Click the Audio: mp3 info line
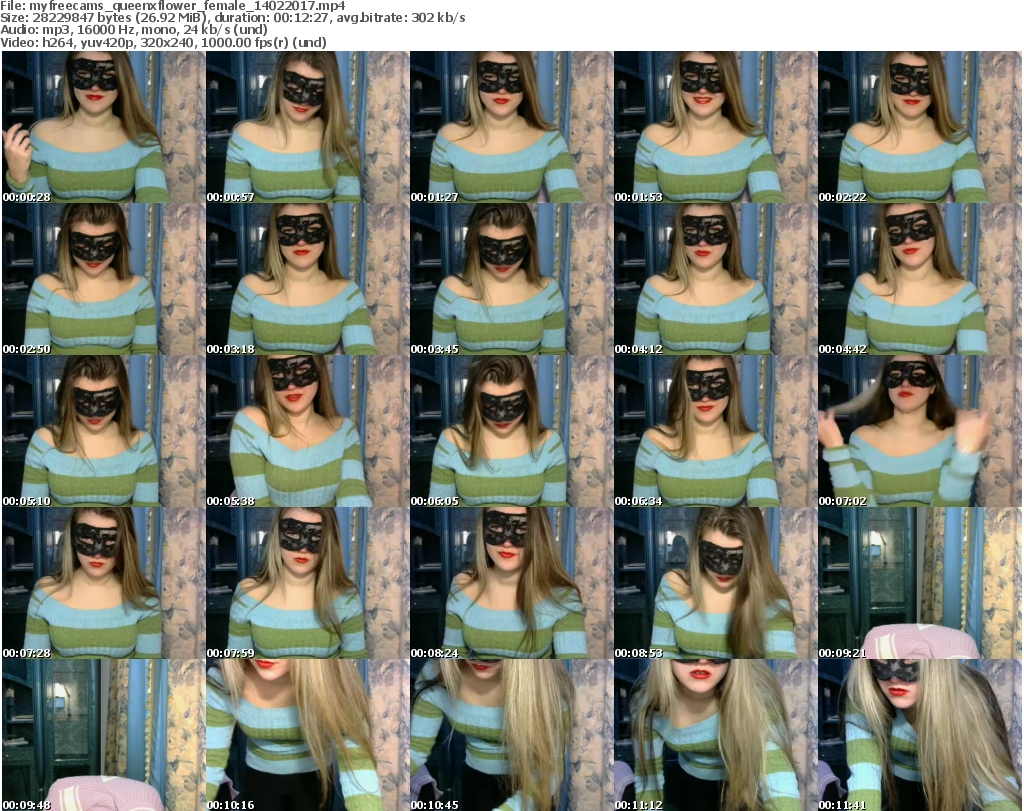Screen dimensions: 1024x811 point(134,30)
